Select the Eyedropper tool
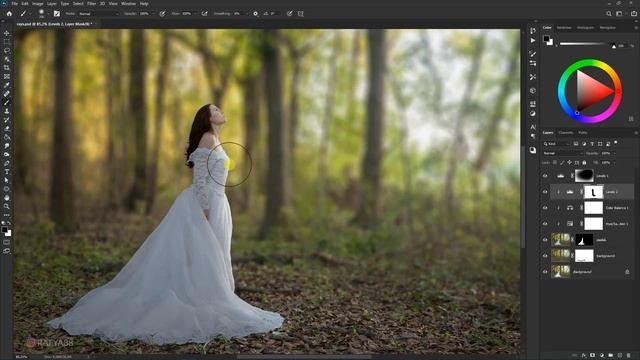This screenshot has width=640, height=360. click(7, 85)
